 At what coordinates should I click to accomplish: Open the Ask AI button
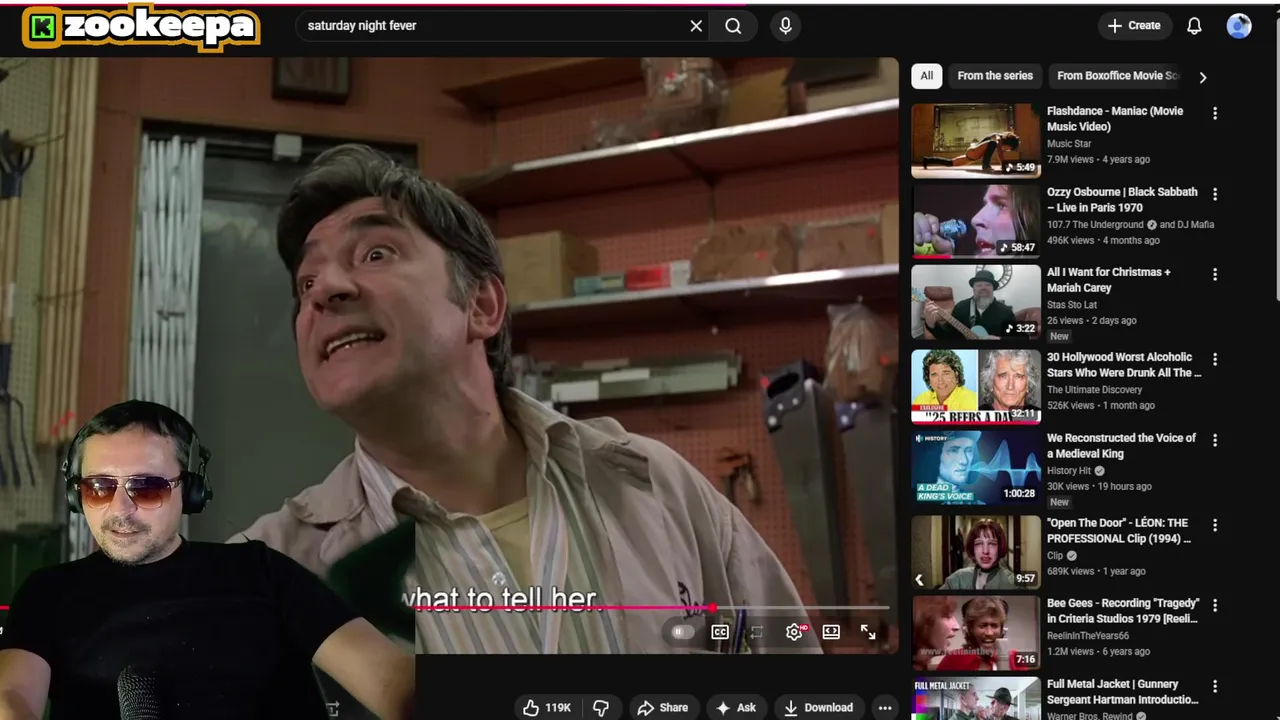click(x=736, y=707)
